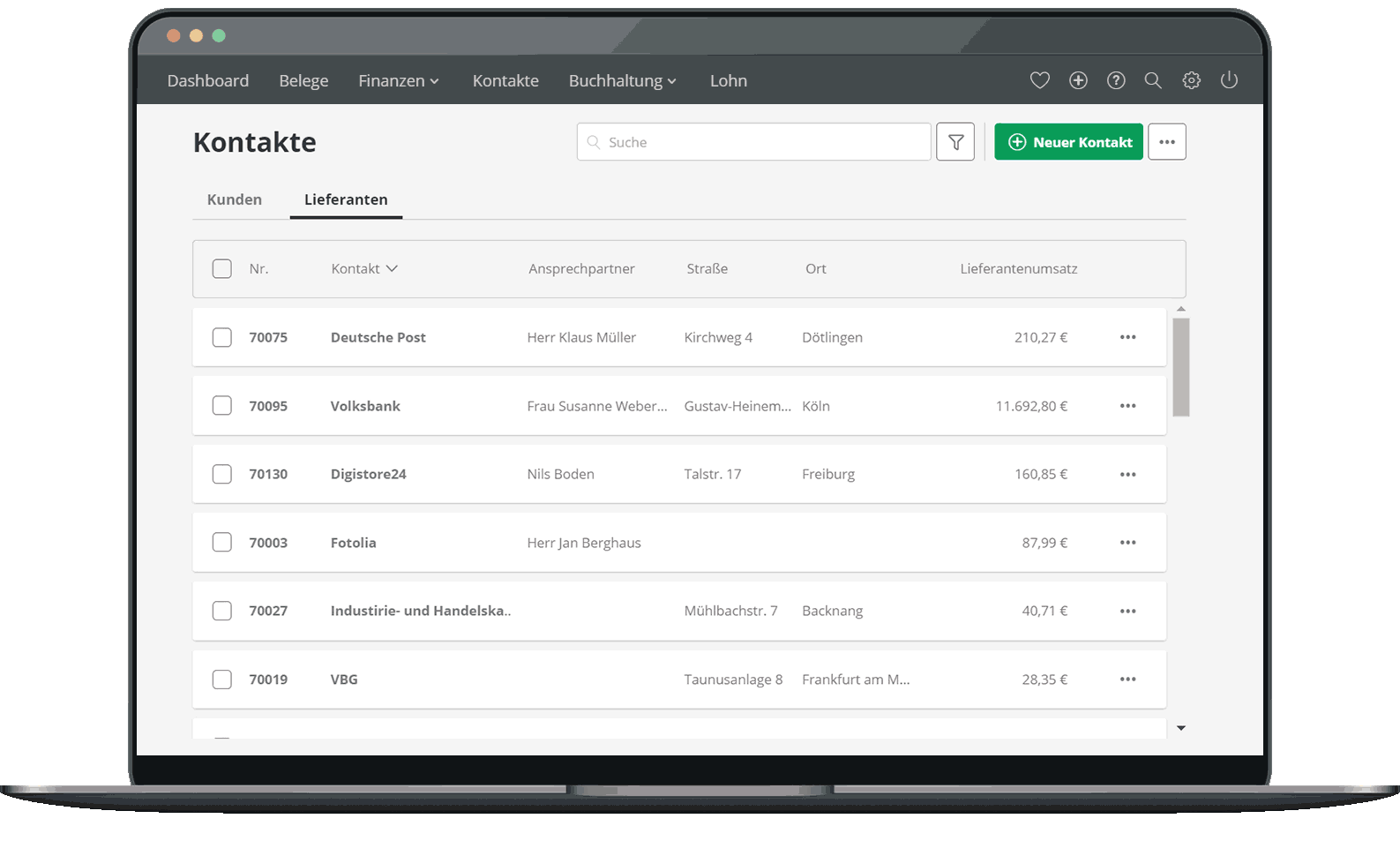Click the magnifier search icon in navbar

tap(1153, 80)
